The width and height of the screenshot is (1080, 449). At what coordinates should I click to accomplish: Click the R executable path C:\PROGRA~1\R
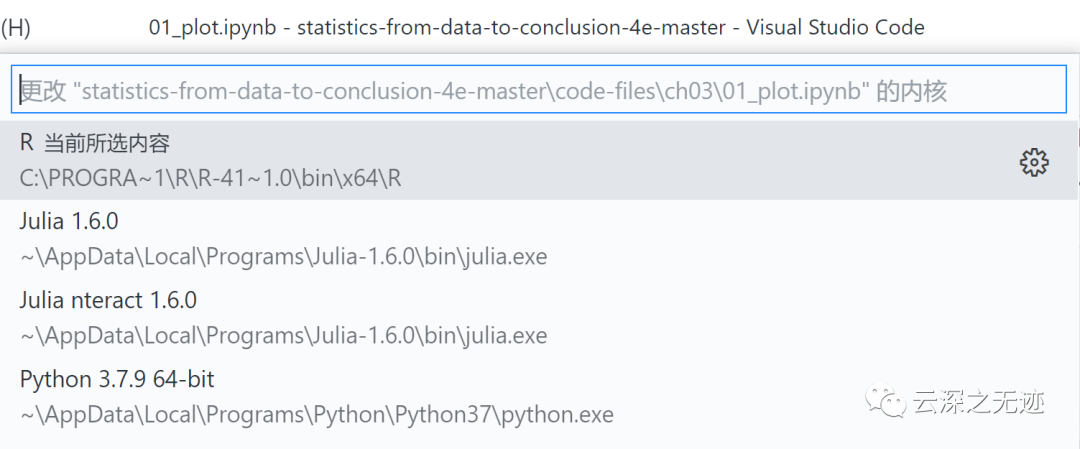(210, 178)
